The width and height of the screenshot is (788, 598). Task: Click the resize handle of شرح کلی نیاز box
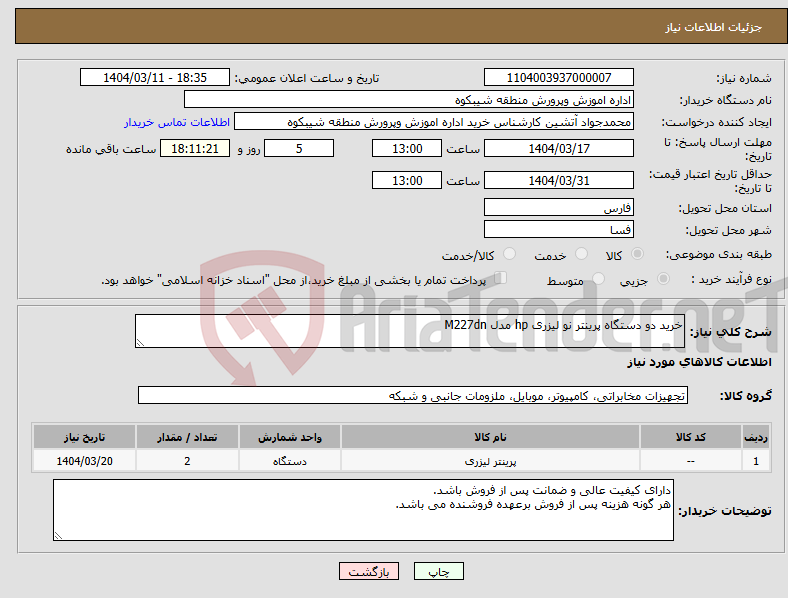pyautogui.click(x=140, y=343)
